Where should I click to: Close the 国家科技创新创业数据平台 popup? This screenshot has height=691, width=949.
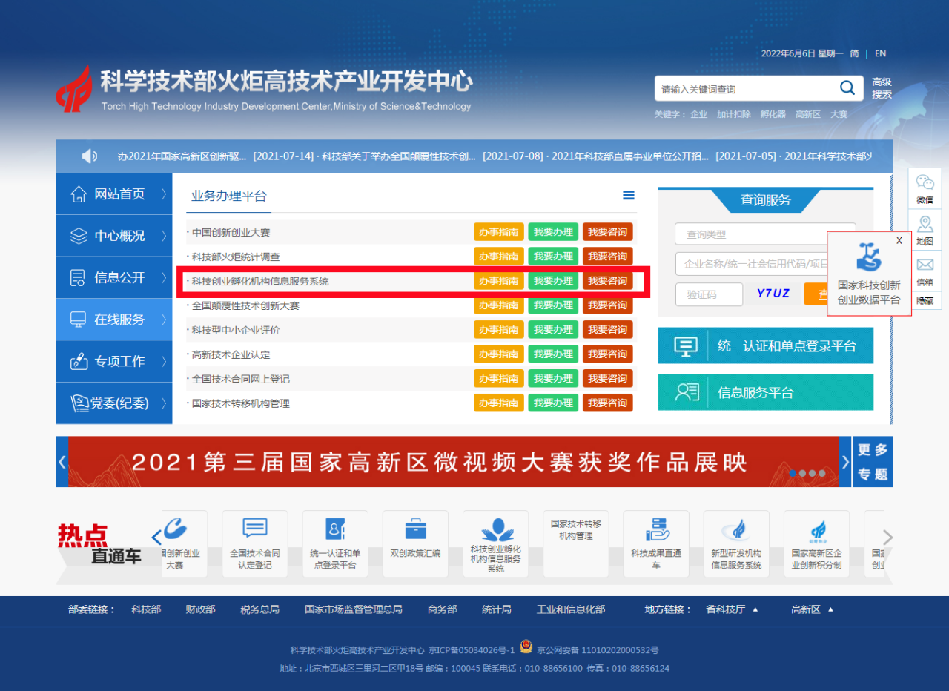(899, 240)
